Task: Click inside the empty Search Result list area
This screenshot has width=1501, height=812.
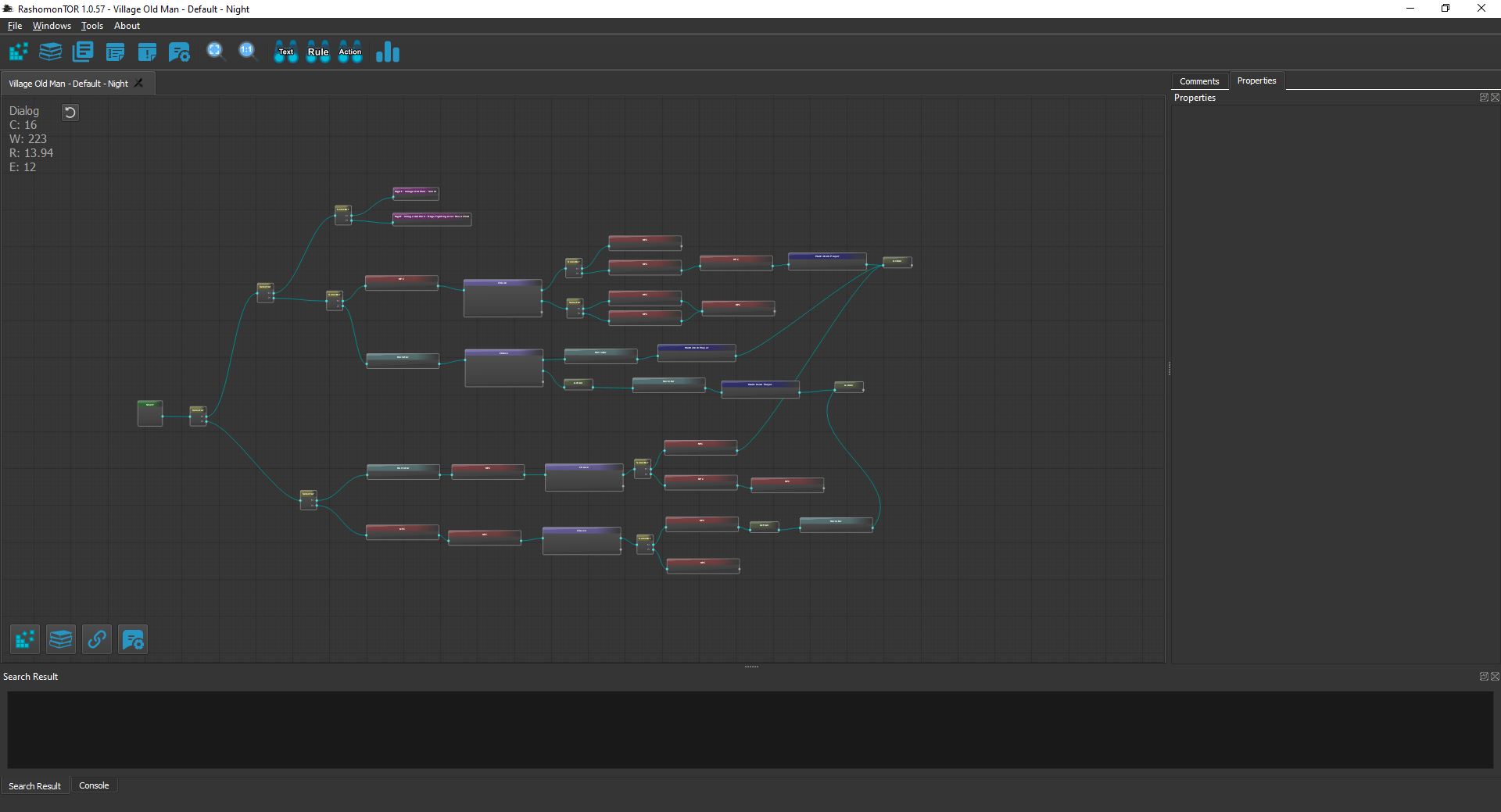Action: click(x=750, y=729)
